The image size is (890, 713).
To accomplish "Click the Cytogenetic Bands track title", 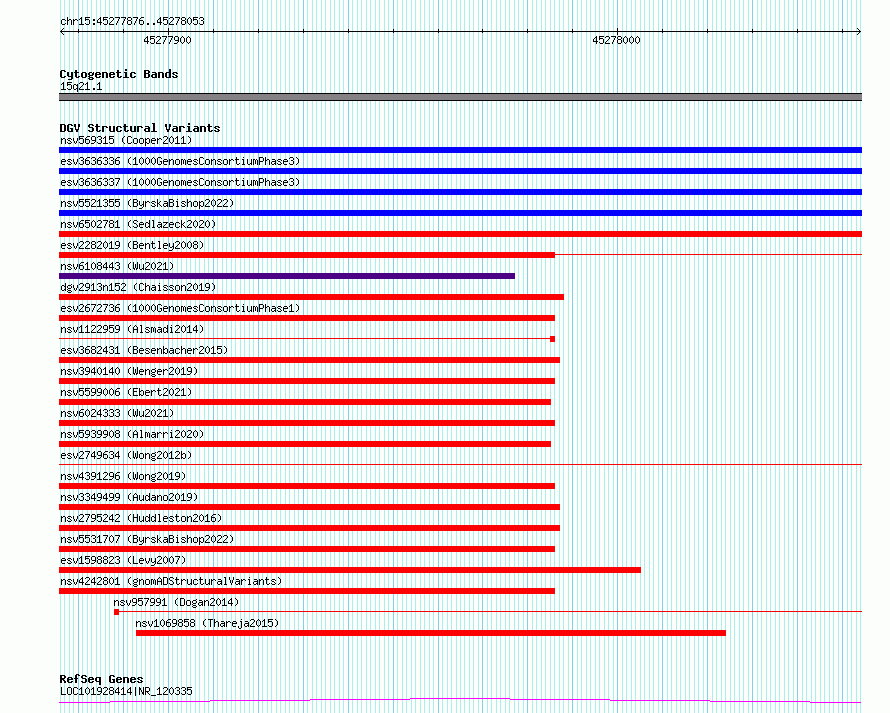I will pyautogui.click(x=119, y=74).
